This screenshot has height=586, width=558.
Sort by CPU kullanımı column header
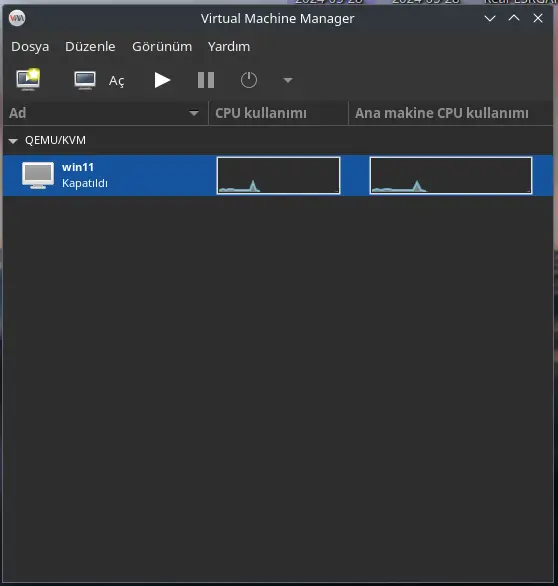click(x=278, y=113)
